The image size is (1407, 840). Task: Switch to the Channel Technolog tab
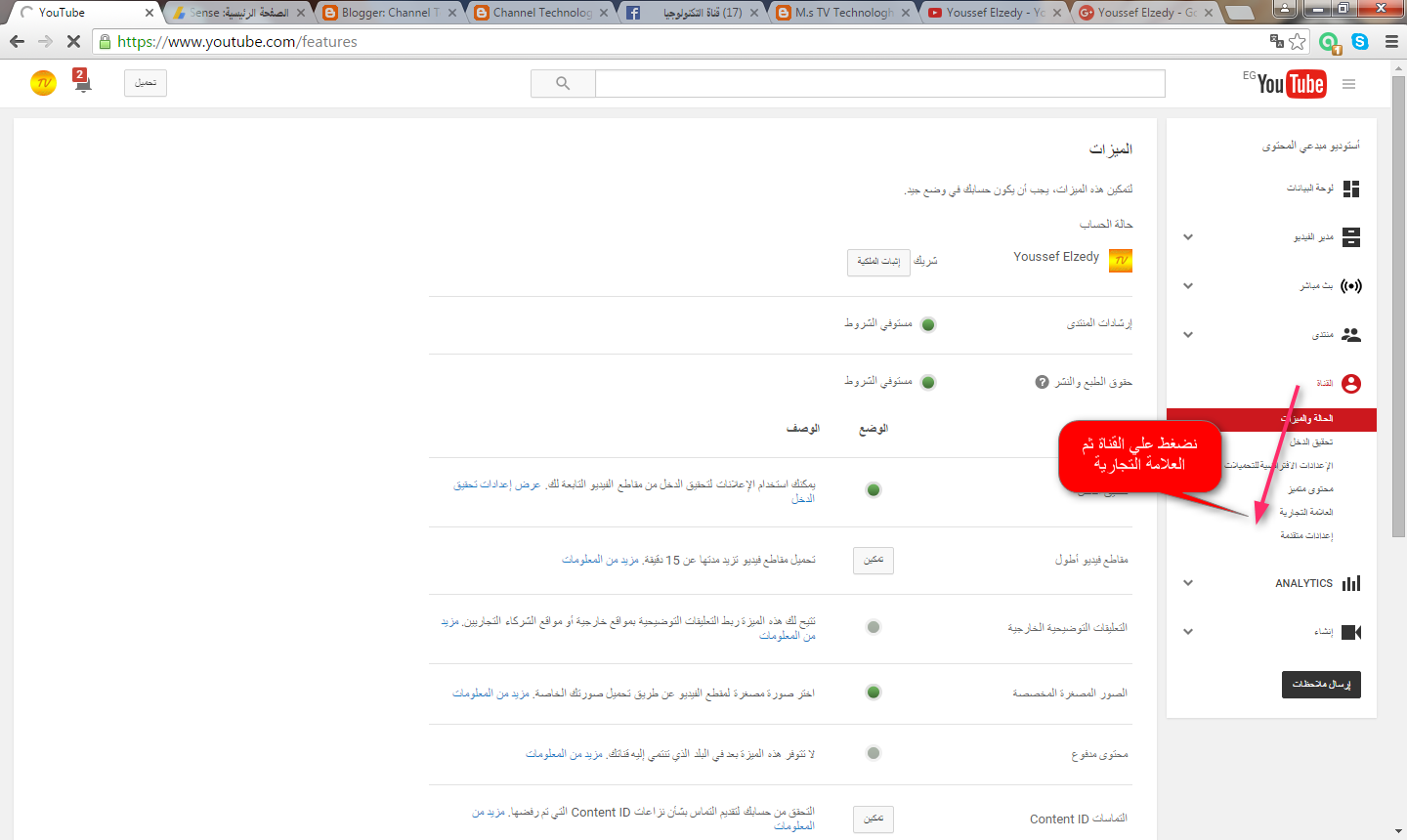(x=540, y=13)
